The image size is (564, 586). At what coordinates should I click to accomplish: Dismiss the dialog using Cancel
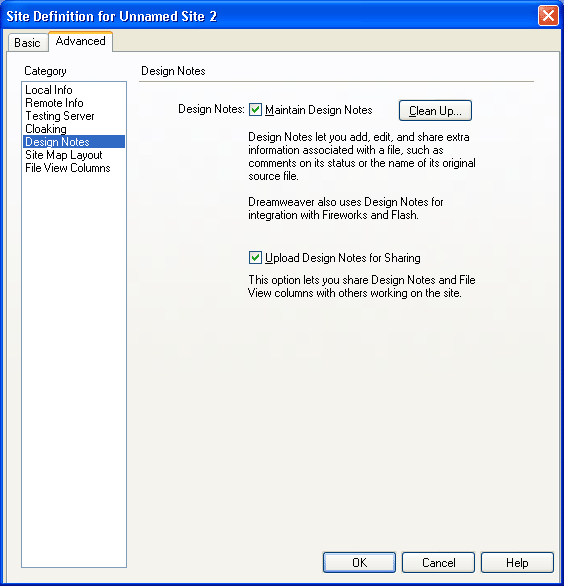[x=438, y=562]
